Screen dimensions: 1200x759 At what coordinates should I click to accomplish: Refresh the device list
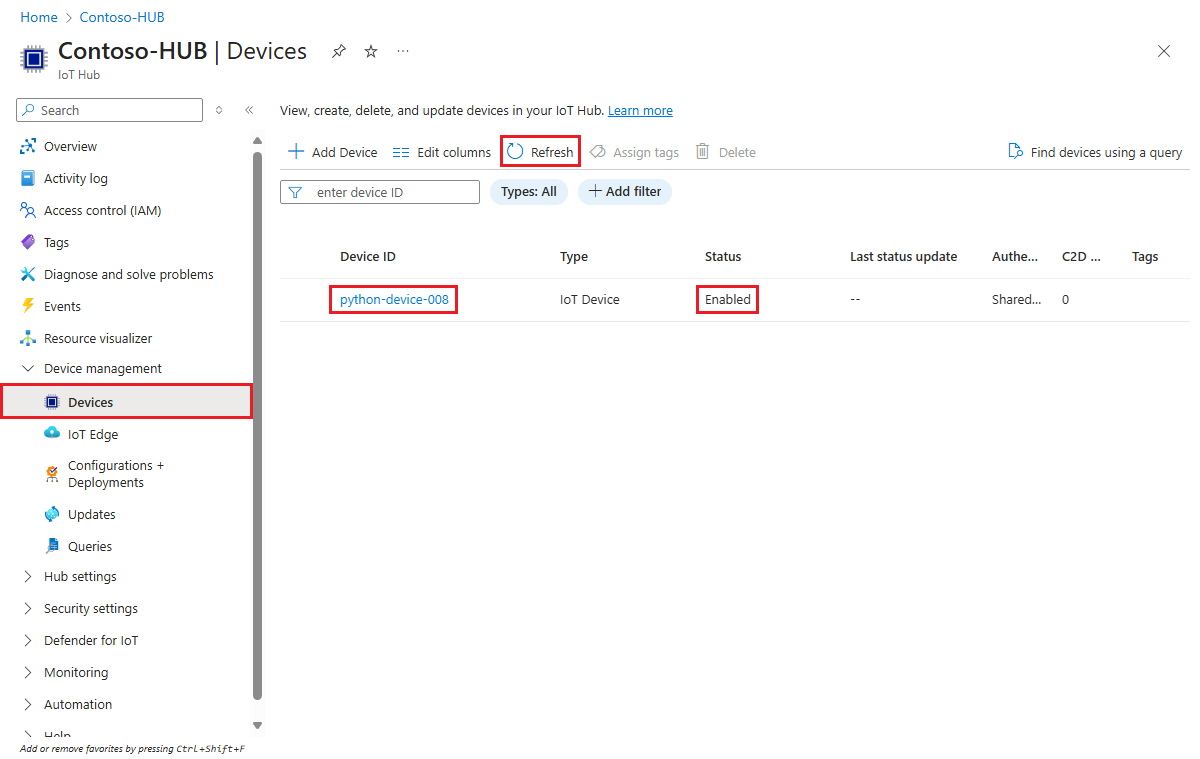[539, 151]
